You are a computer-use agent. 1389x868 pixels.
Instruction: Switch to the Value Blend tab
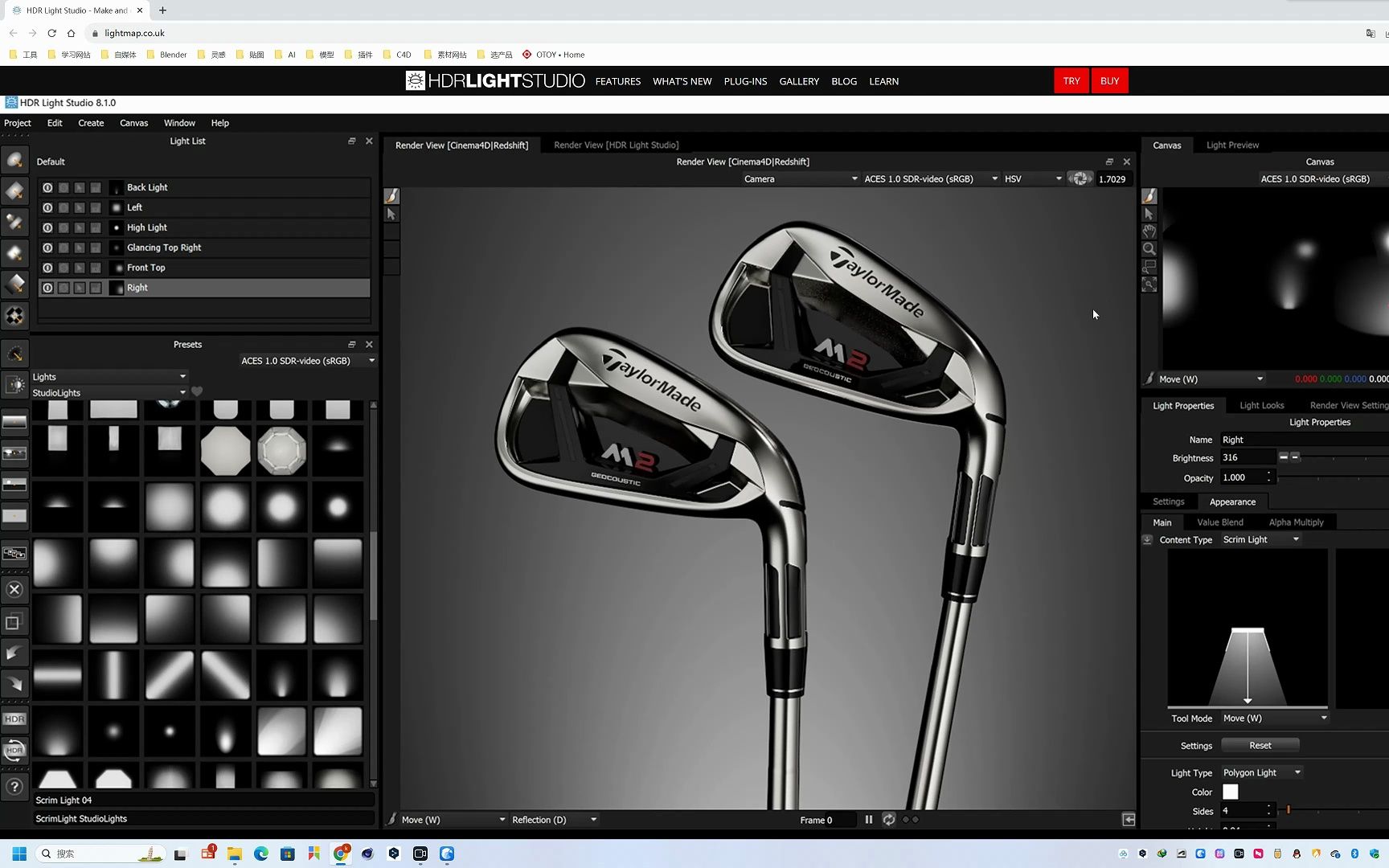coord(1219,522)
